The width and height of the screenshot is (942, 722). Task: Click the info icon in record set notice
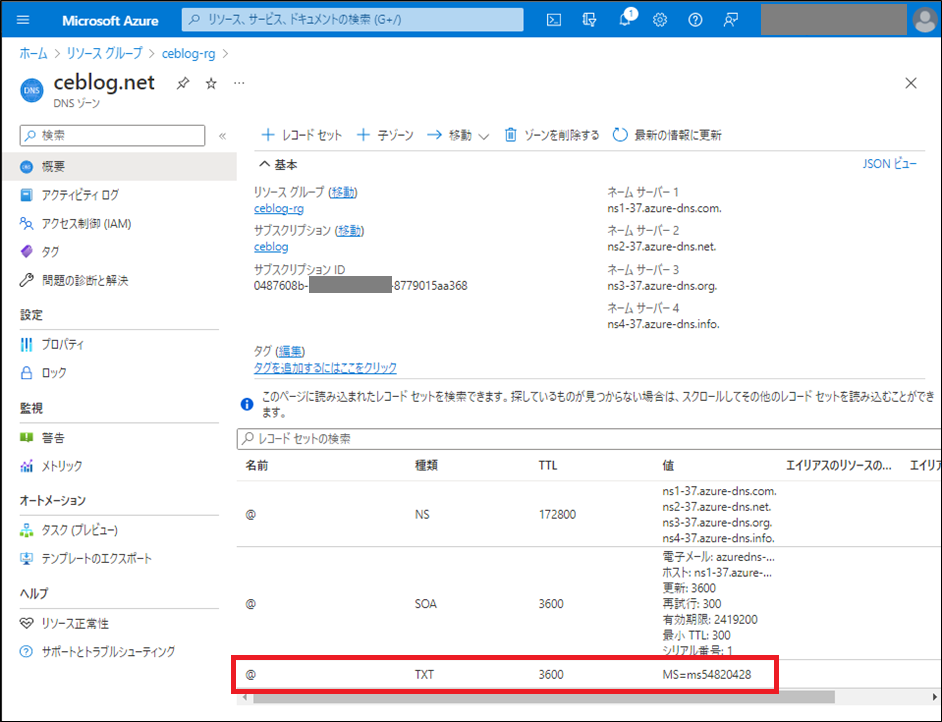[x=247, y=404]
